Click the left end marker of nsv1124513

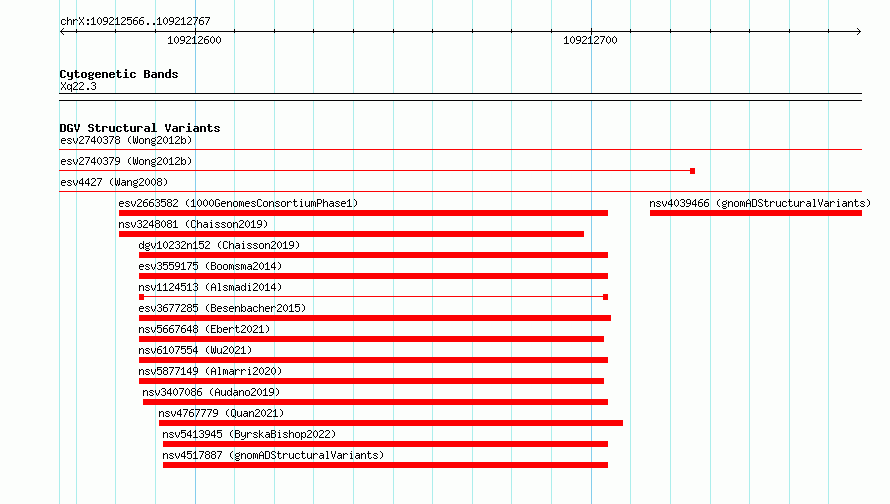[x=141, y=297]
